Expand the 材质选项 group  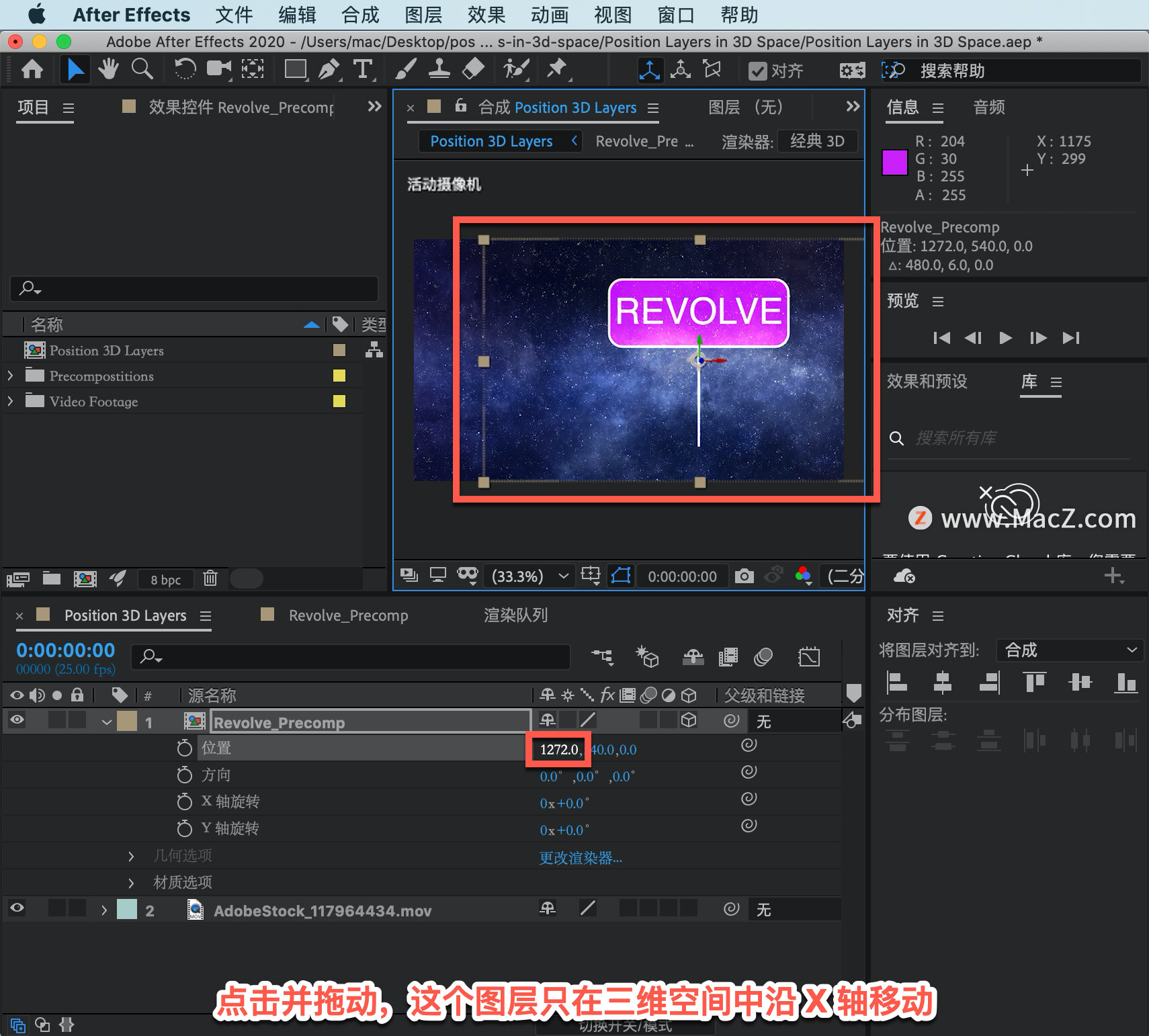[x=131, y=882]
